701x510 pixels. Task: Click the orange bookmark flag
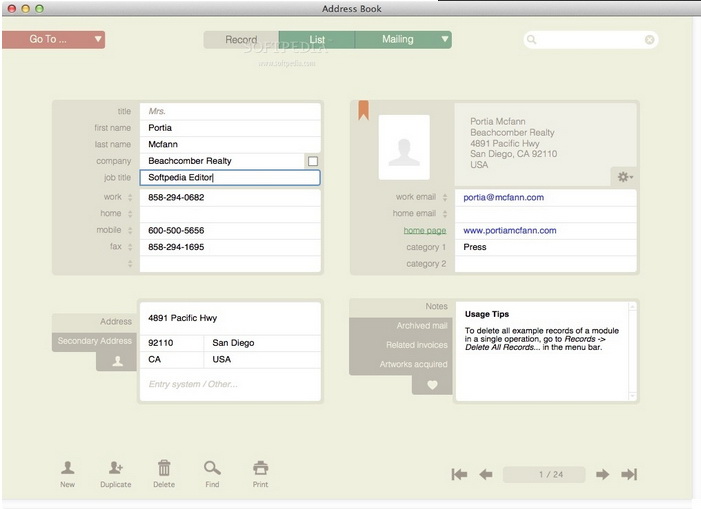click(x=363, y=110)
